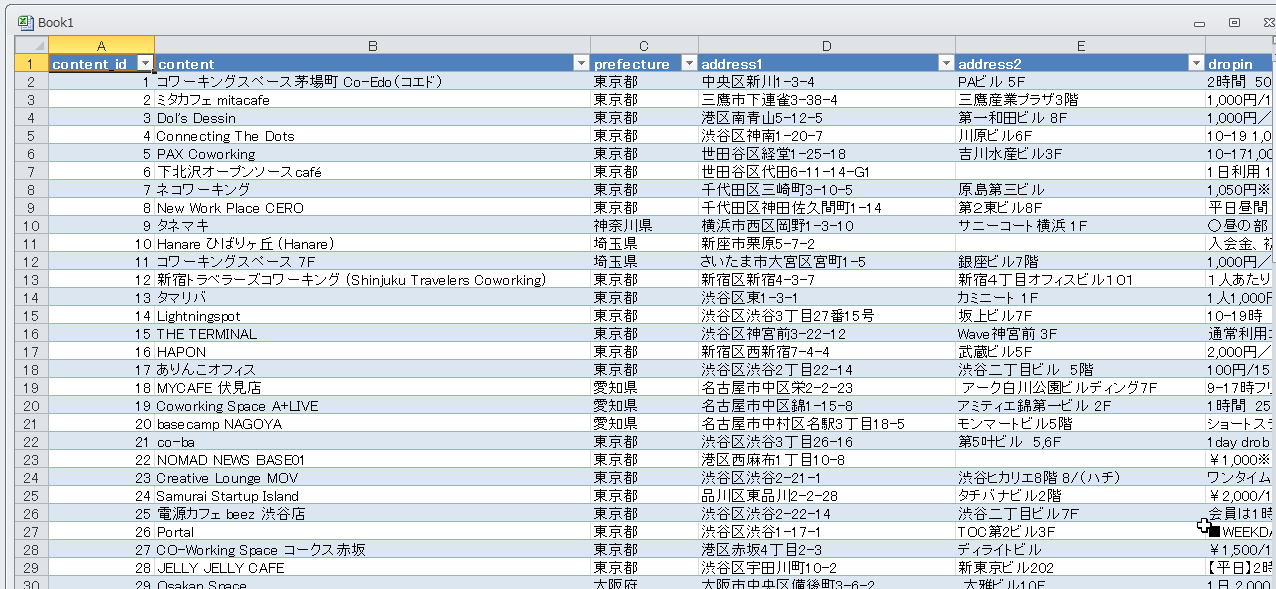This screenshot has width=1276, height=589.
Task: Select column D header
Action: [x=827, y=45]
